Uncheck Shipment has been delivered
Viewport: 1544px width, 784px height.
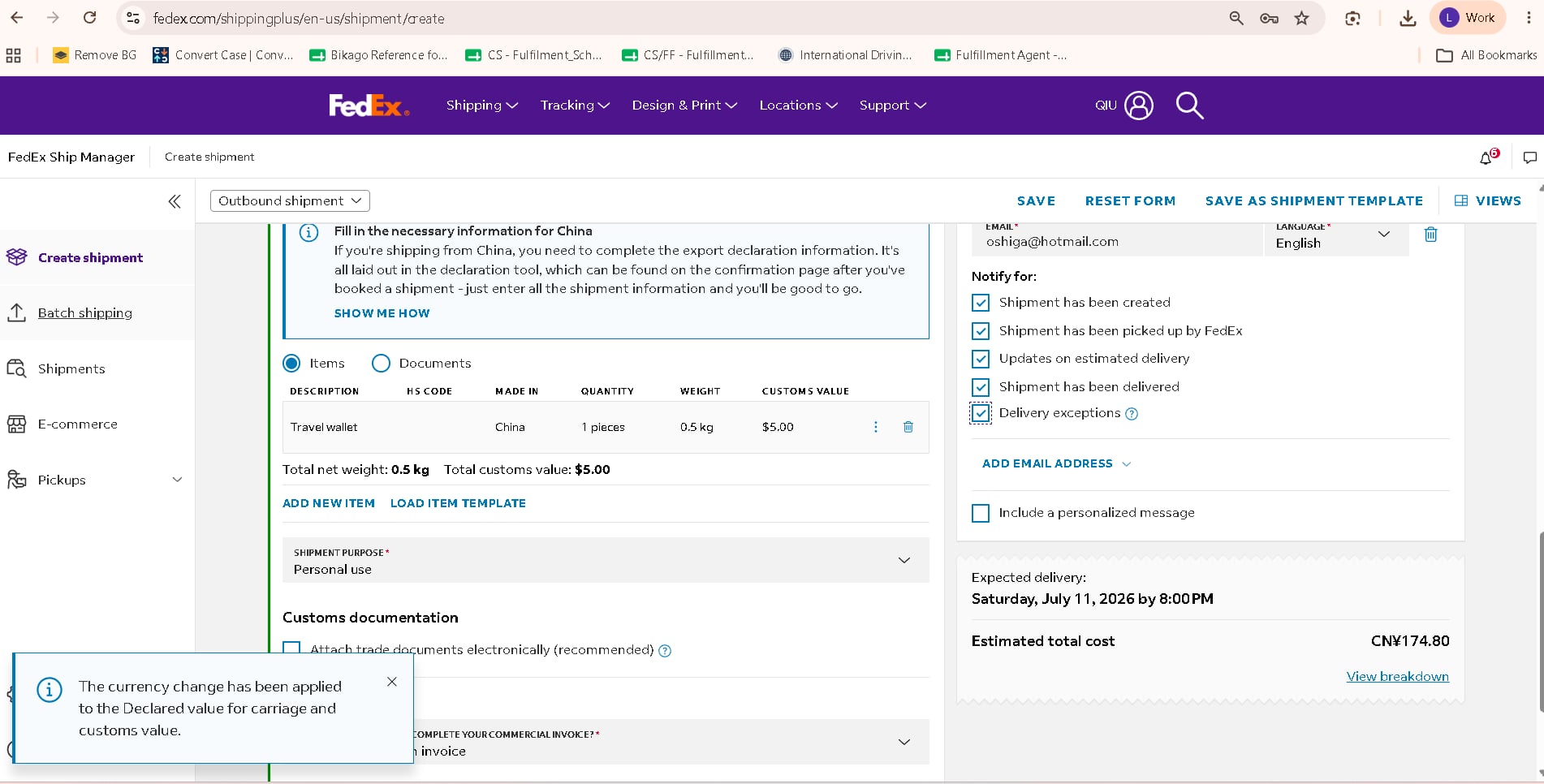[981, 387]
